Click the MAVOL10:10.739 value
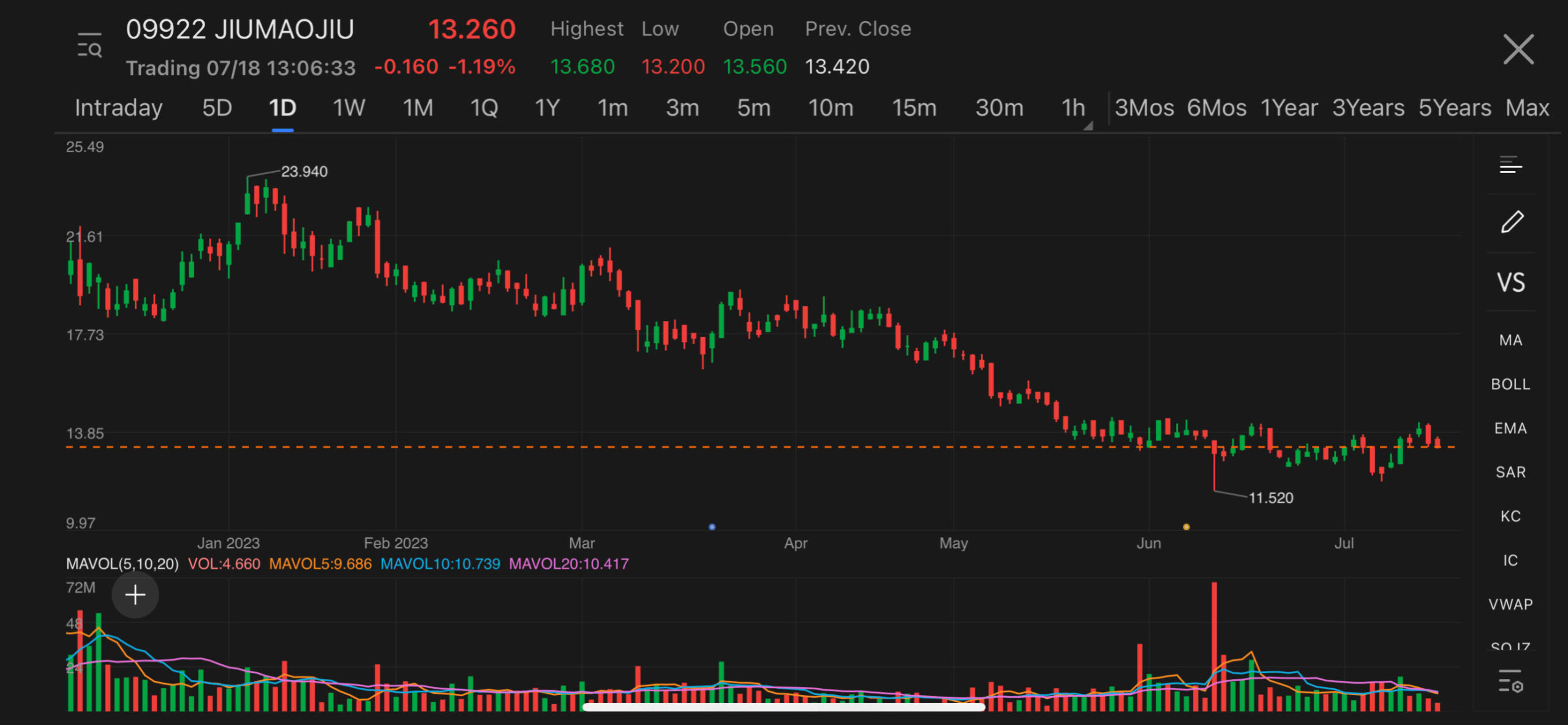This screenshot has width=1568, height=725. coord(440,564)
